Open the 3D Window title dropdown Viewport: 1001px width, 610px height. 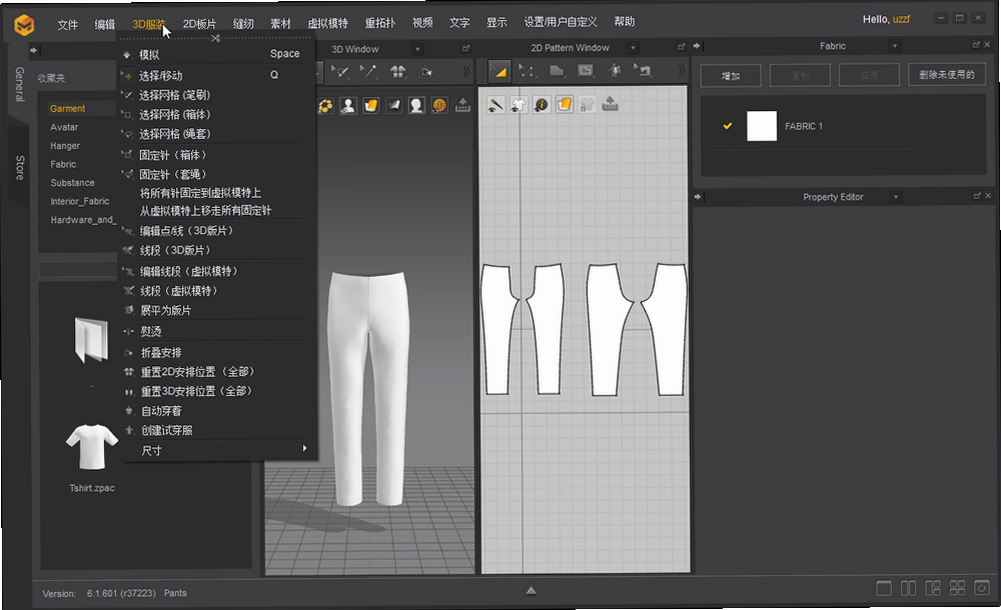(418, 49)
